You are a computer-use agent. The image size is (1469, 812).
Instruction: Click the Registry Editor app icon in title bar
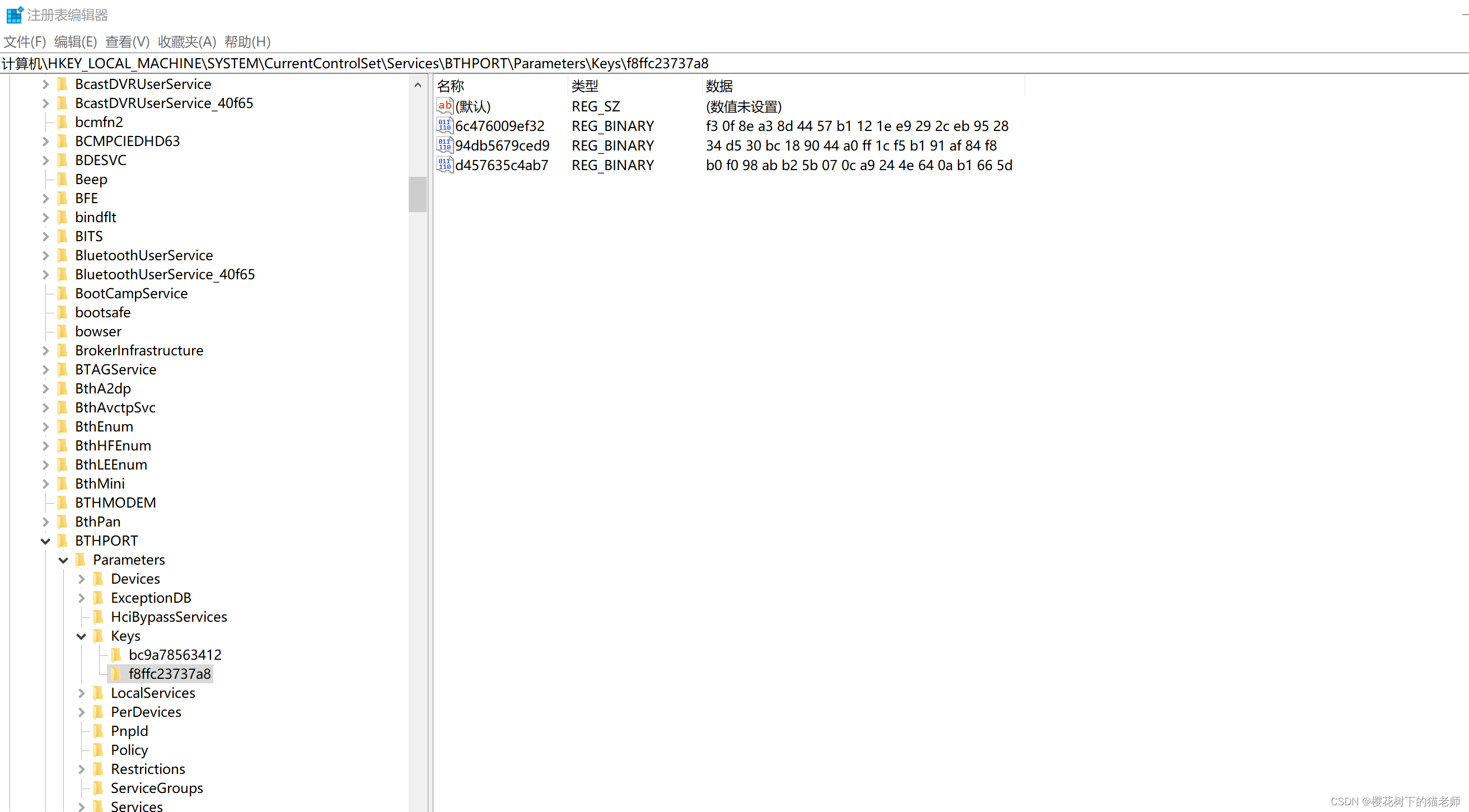13,15
